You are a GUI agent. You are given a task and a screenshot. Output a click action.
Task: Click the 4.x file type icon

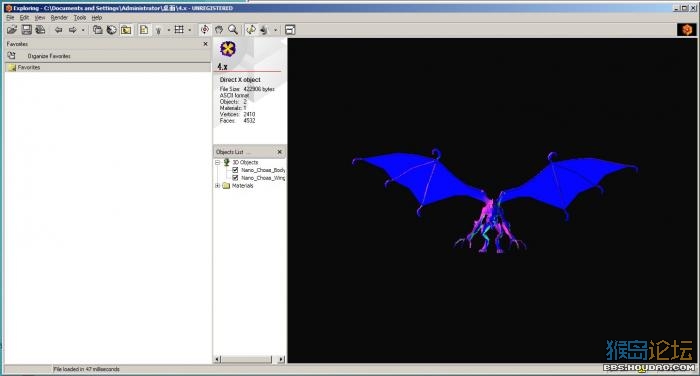pyautogui.click(x=228, y=49)
